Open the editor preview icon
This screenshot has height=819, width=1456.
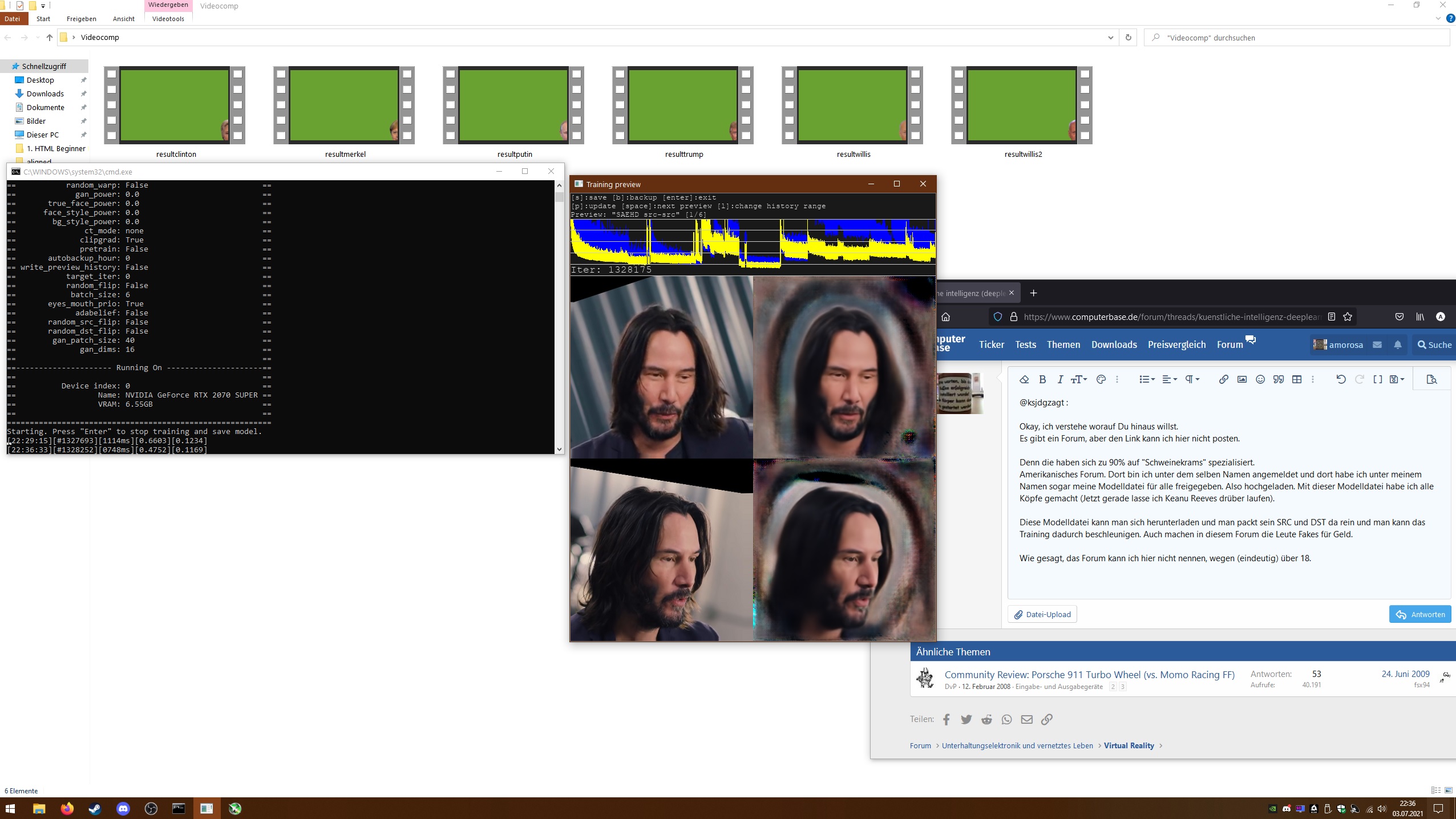point(1431,379)
